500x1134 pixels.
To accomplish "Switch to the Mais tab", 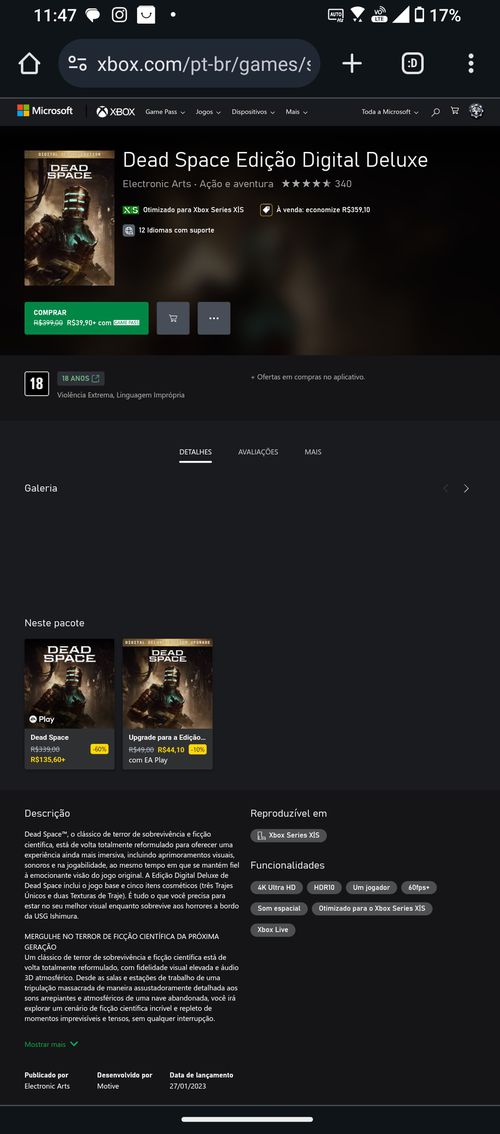I will click(313, 452).
